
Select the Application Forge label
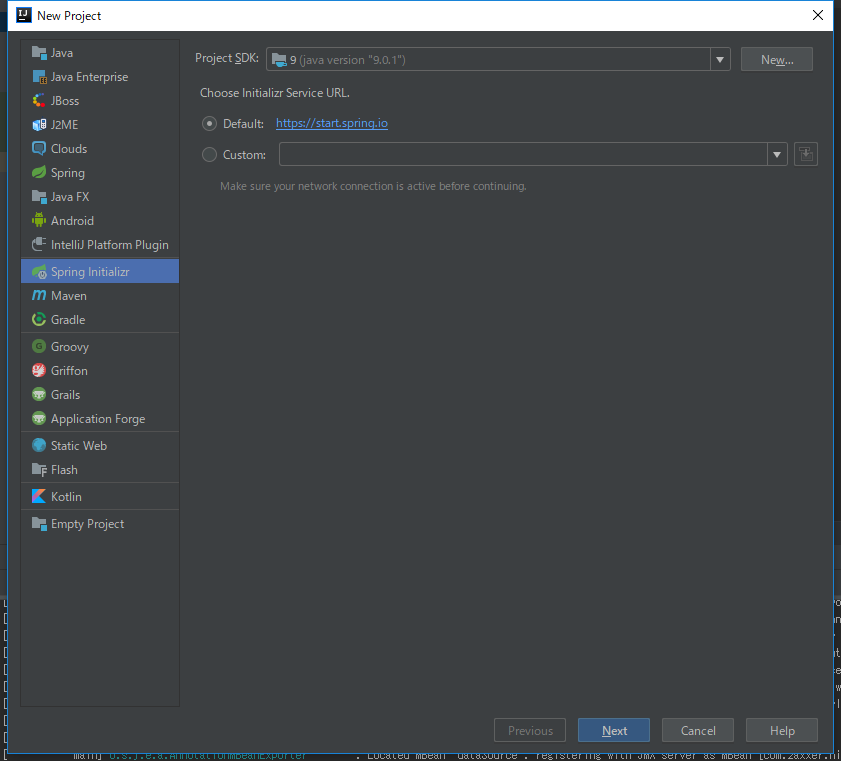98,419
